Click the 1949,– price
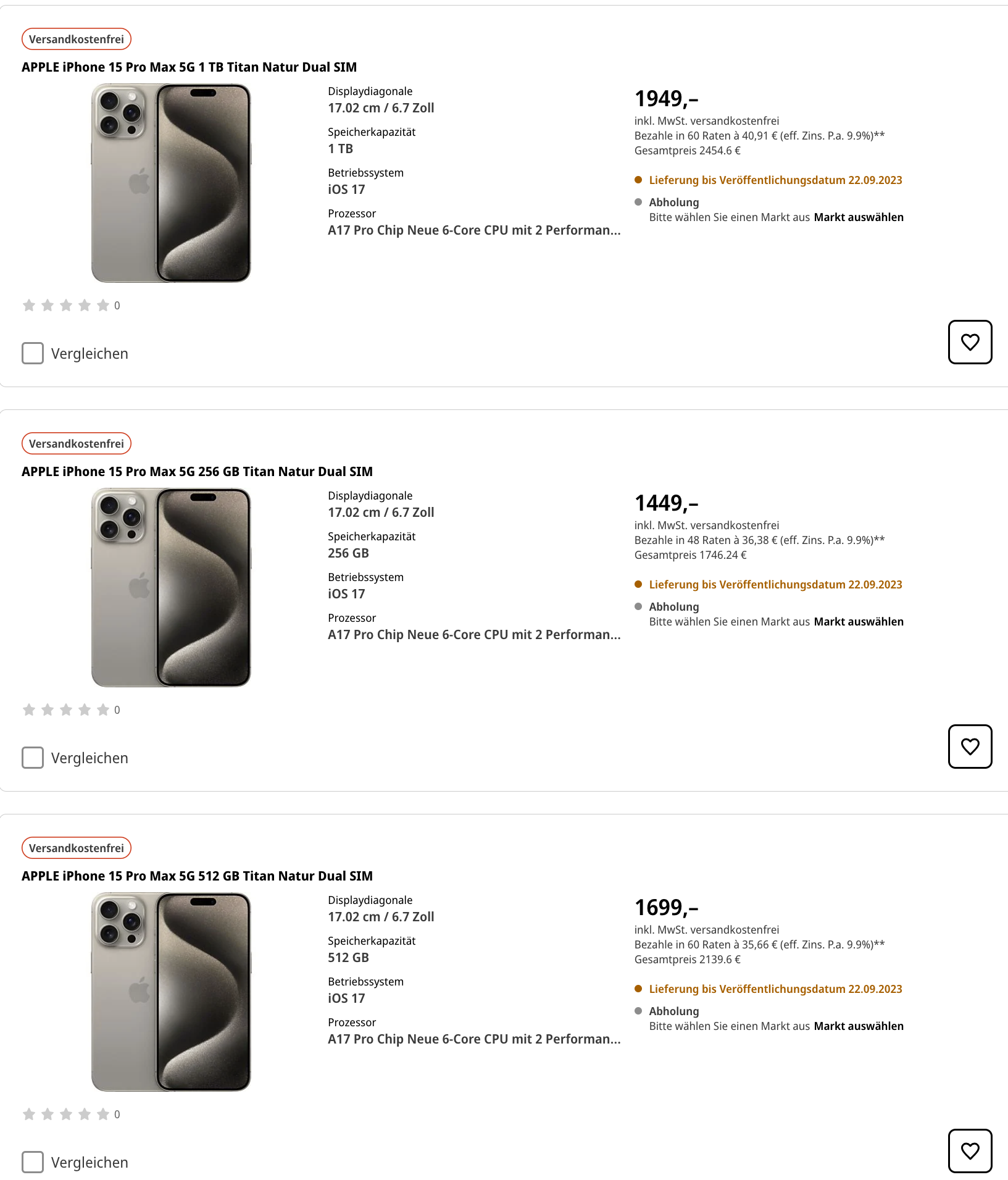 click(666, 99)
